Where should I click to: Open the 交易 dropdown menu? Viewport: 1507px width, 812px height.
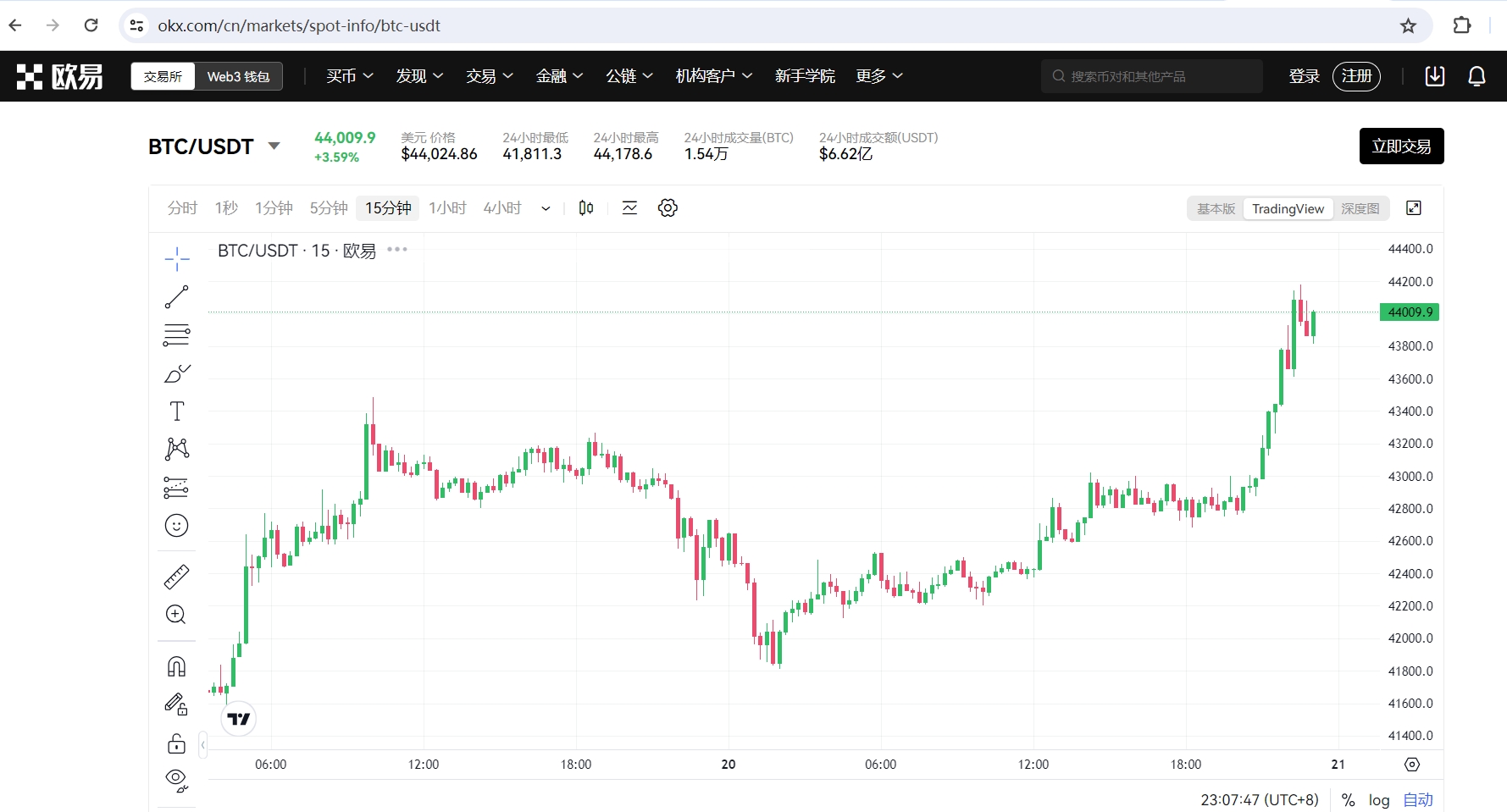pos(490,76)
